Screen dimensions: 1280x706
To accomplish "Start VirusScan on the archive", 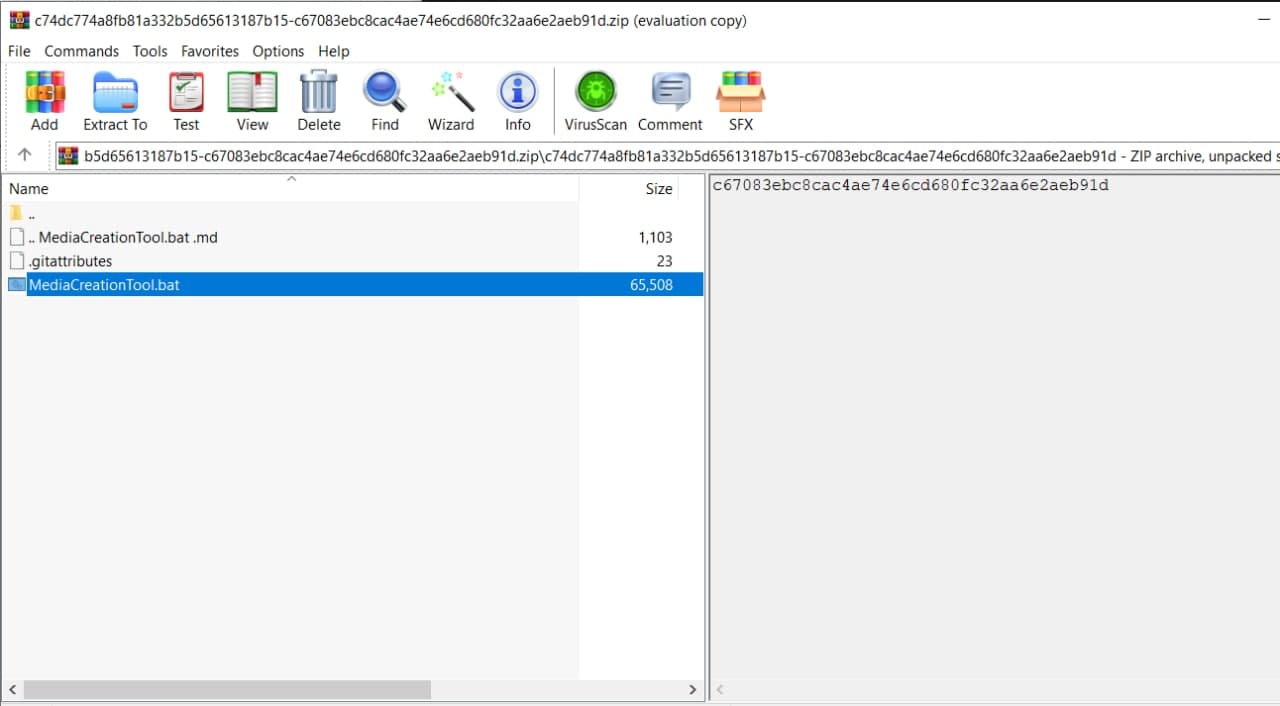I will (596, 101).
